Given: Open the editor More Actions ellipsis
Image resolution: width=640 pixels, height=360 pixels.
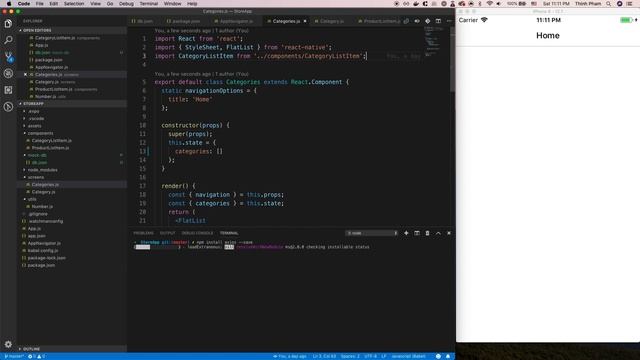Looking at the screenshot, I should [449, 21].
